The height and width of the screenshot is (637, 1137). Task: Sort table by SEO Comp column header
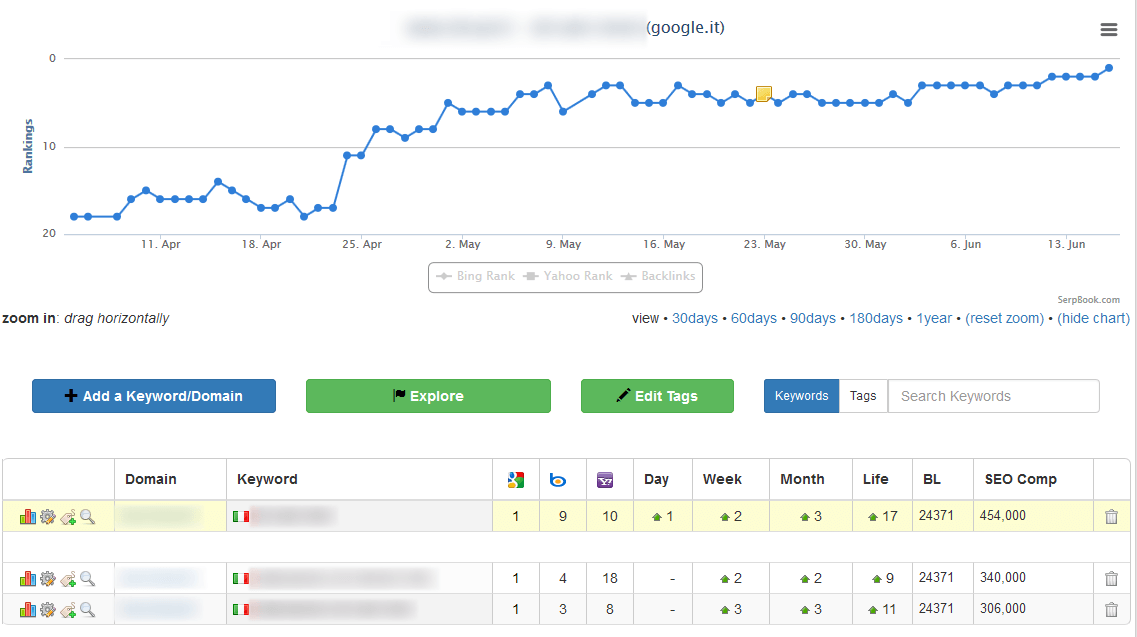pyautogui.click(x=1020, y=480)
